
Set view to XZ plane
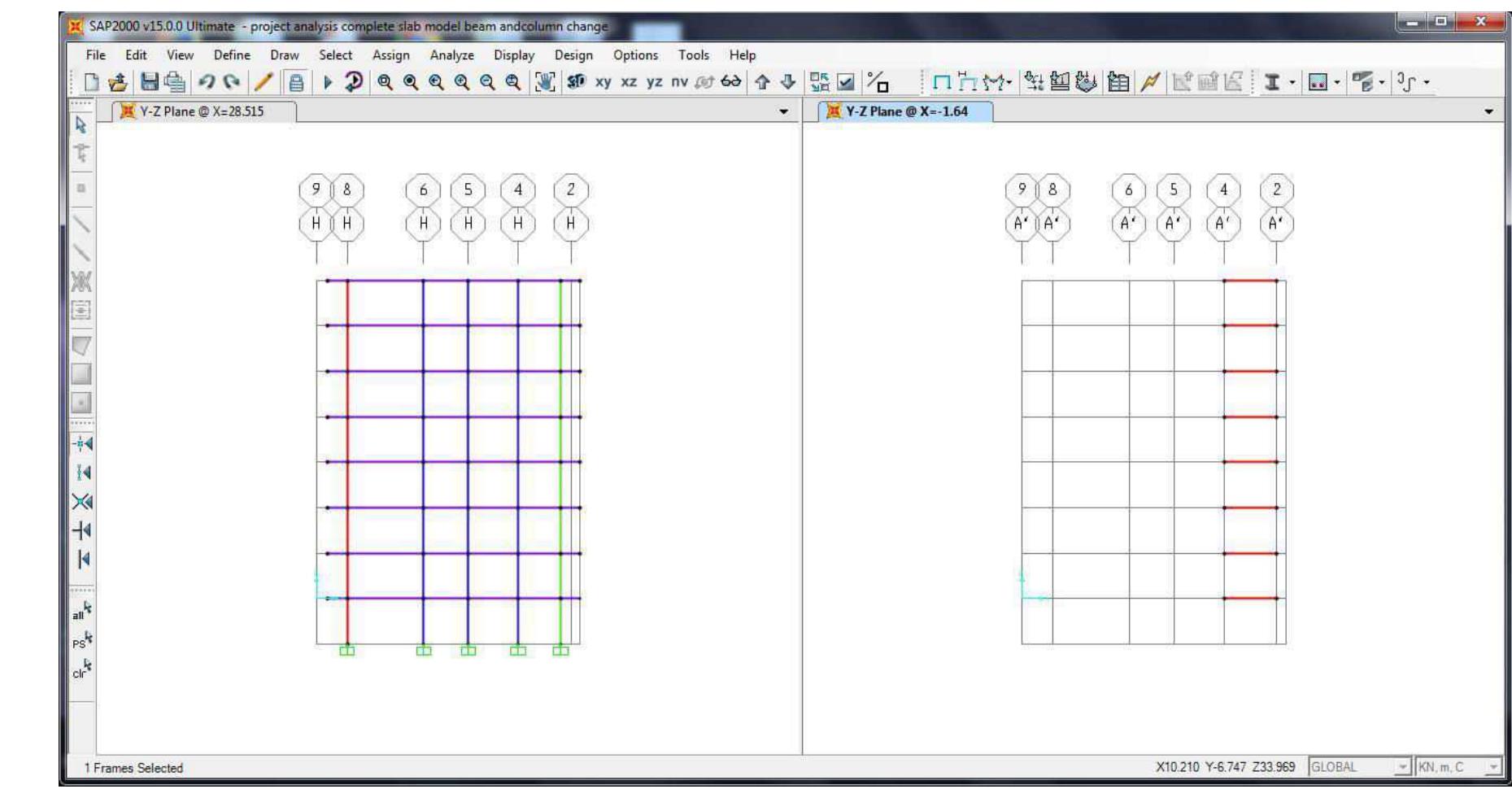629,81
